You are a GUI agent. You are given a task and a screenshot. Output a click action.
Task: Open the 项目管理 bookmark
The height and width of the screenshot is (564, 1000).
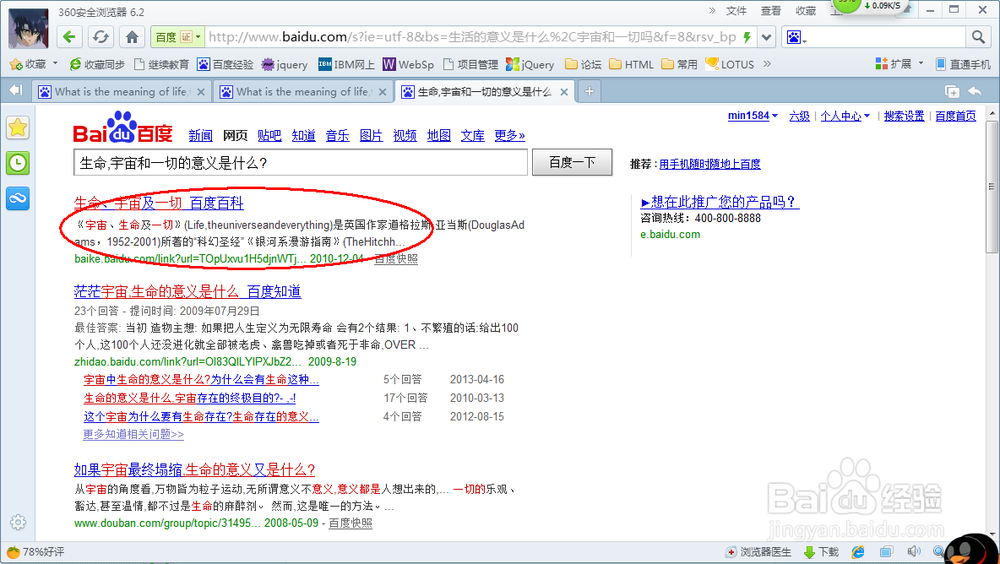471,64
